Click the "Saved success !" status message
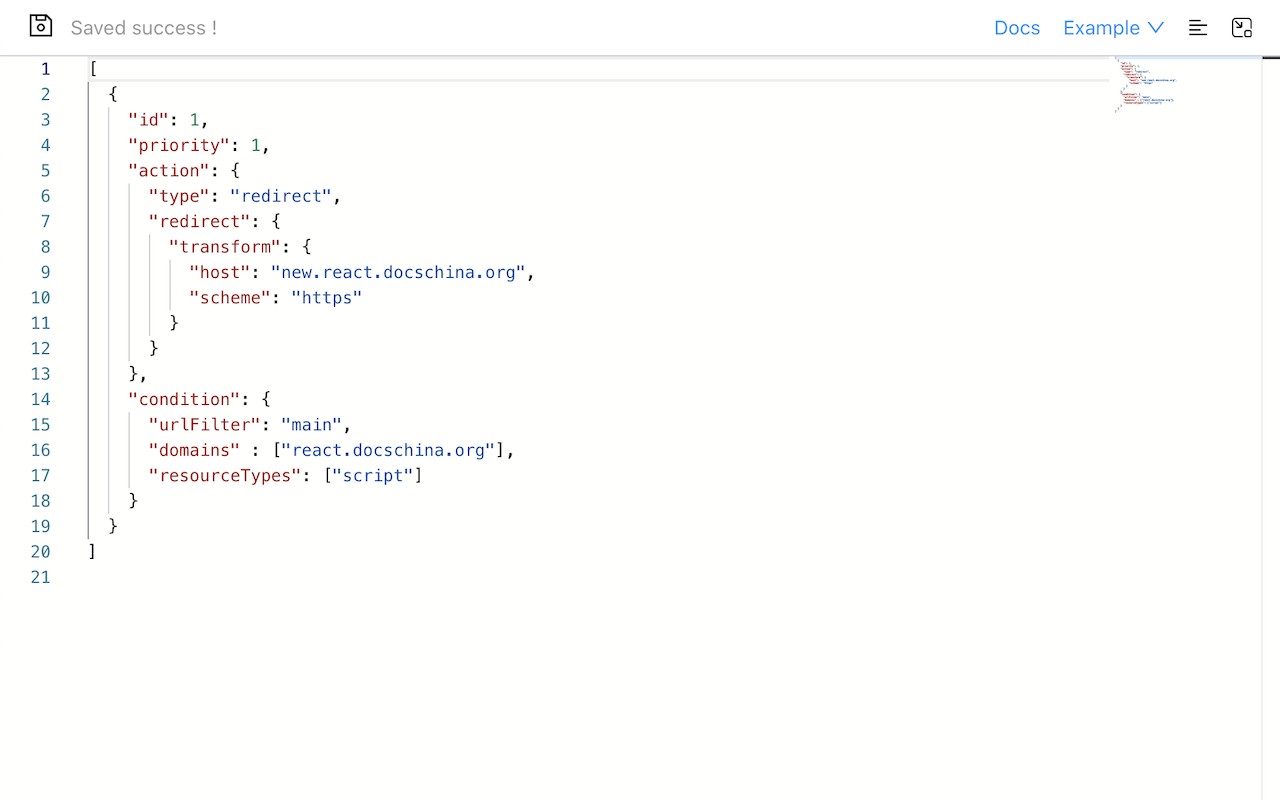The width and height of the screenshot is (1280, 800). [144, 28]
